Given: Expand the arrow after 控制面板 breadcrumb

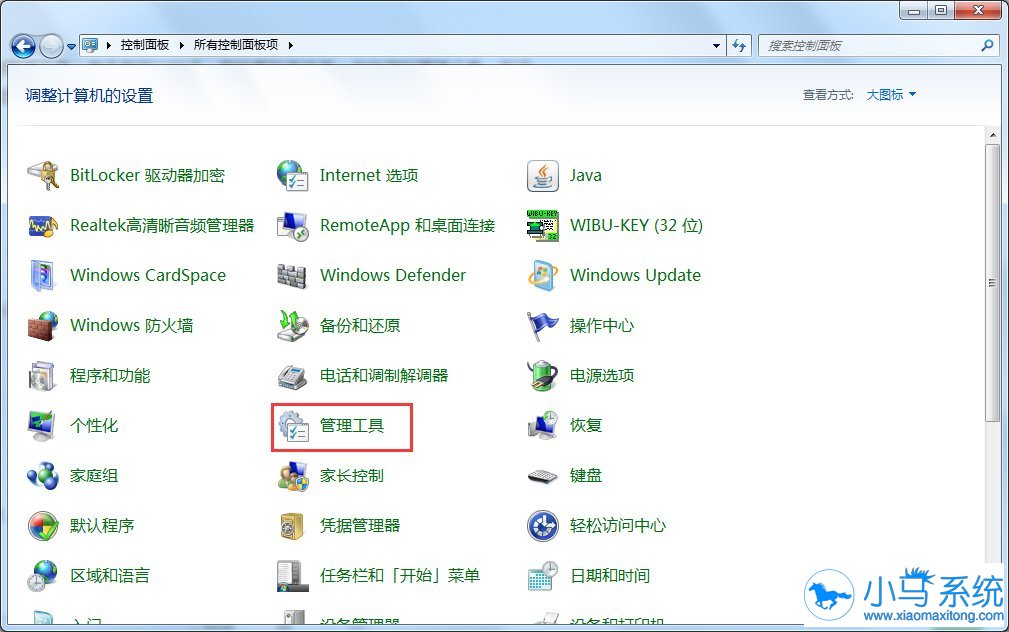Looking at the screenshot, I should (181, 45).
